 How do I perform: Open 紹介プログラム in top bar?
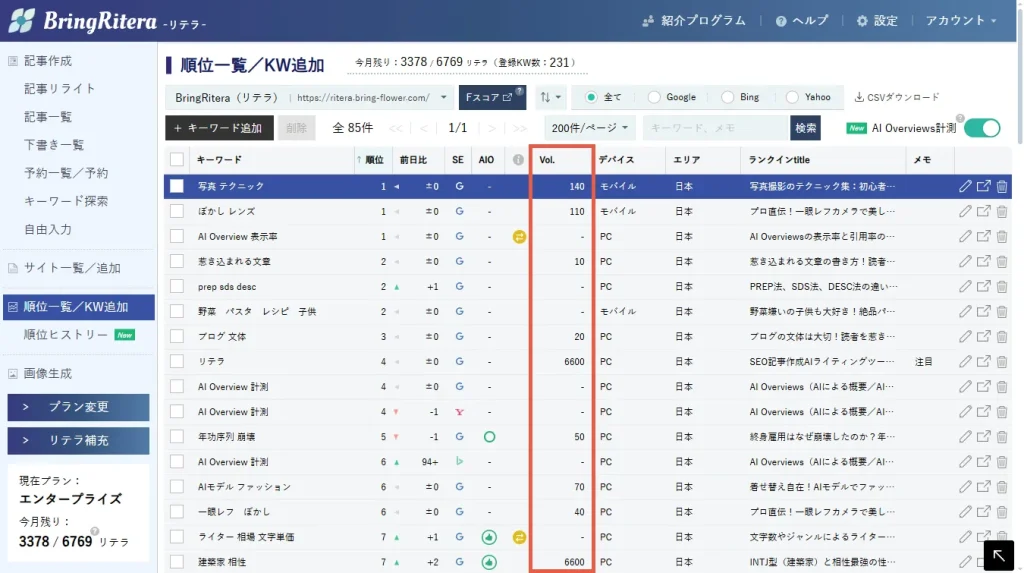coord(694,21)
